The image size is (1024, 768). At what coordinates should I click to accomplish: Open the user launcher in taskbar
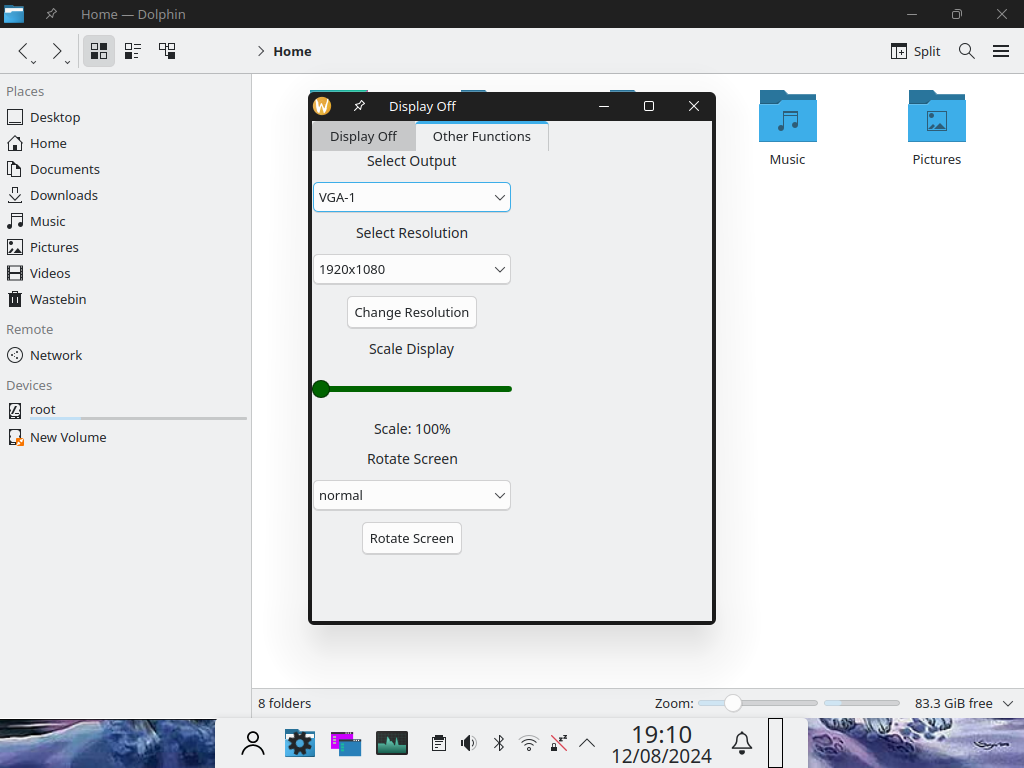click(x=253, y=743)
